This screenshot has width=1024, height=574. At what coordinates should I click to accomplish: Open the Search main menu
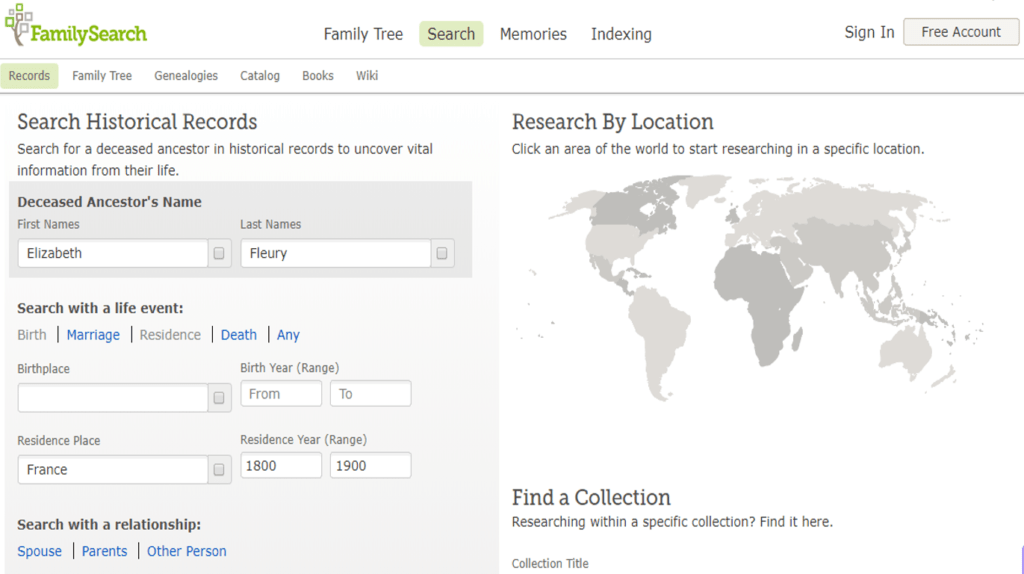point(451,34)
